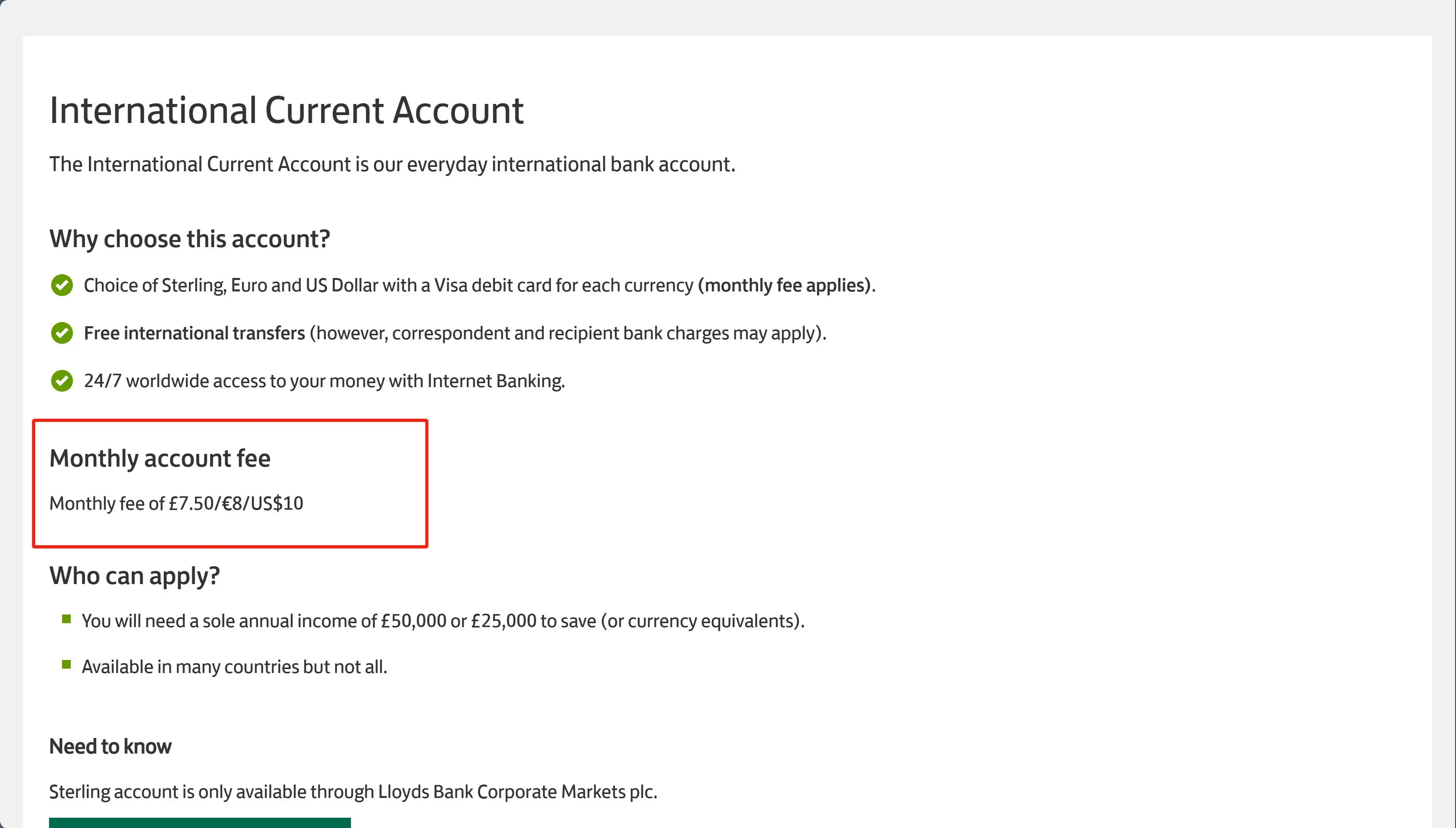Click the checkmark icon next to 24/7 worldwide access
Screen dimensions: 1456x828
click(x=62, y=380)
